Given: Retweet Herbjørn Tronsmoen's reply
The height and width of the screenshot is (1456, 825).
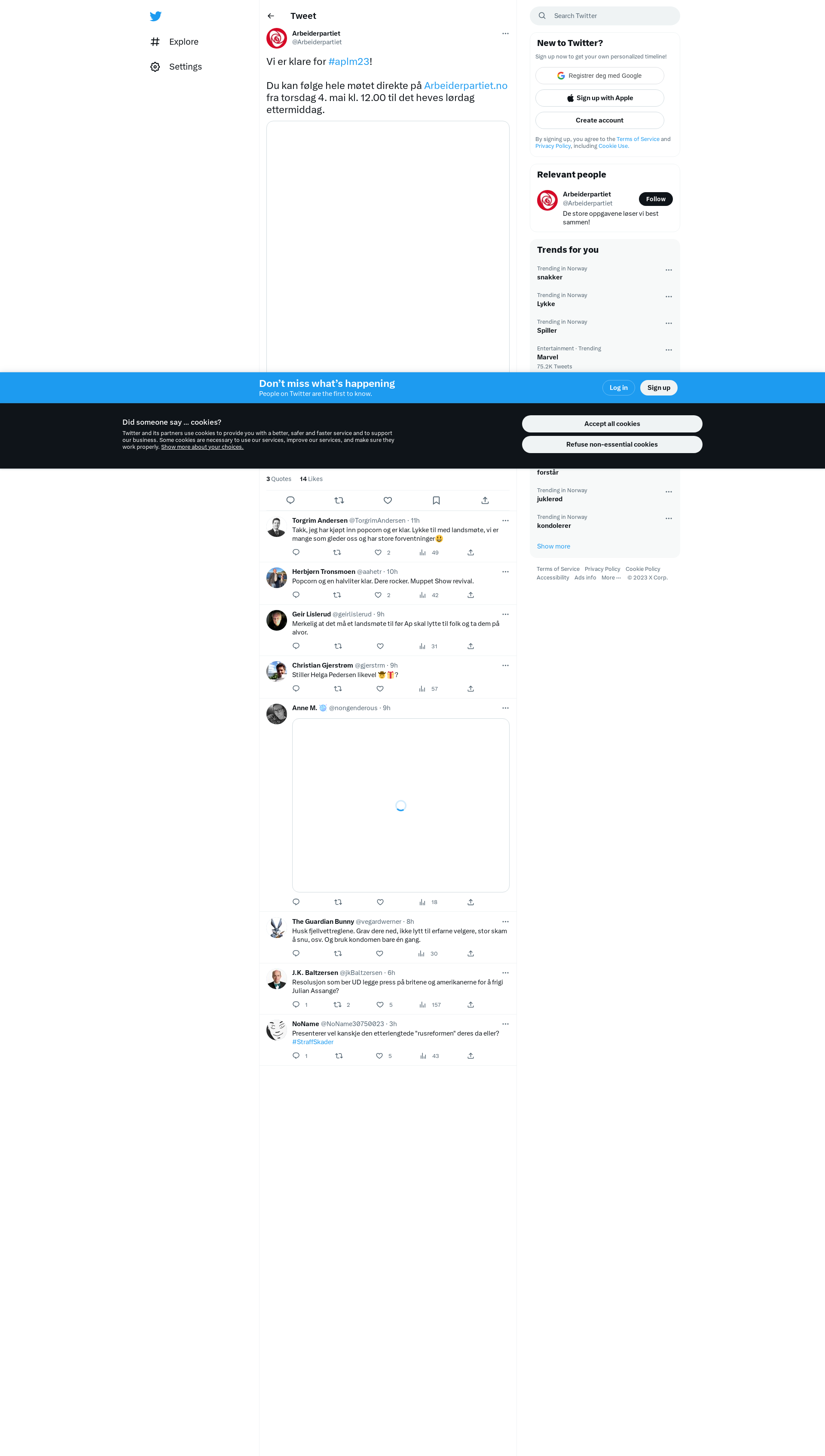Looking at the screenshot, I should (x=337, y=595).
